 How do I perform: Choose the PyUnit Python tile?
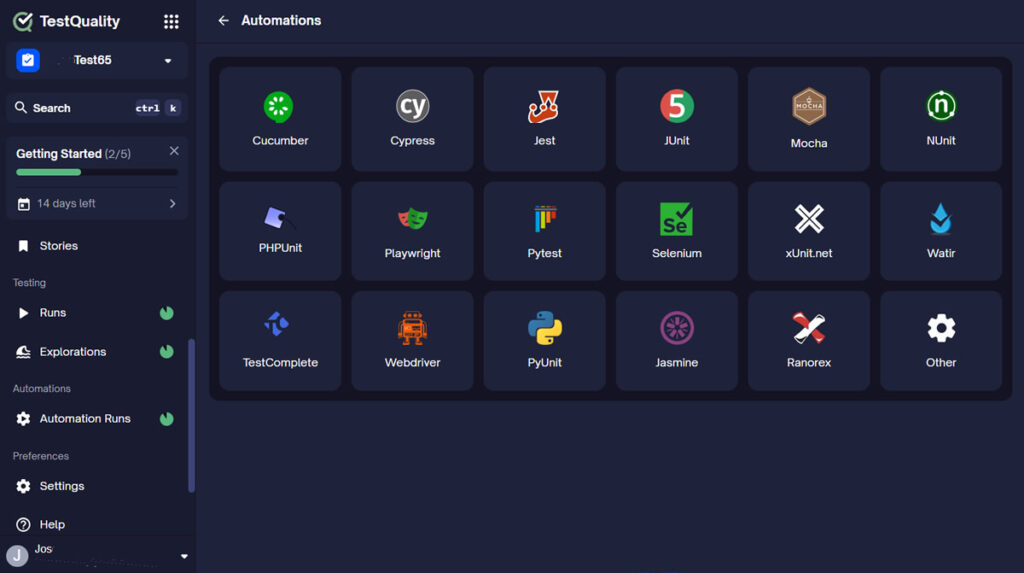544,341
